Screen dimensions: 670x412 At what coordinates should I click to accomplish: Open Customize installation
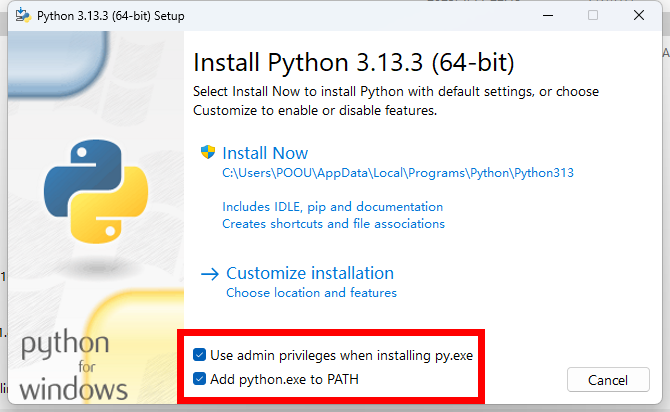pos(310,273)
